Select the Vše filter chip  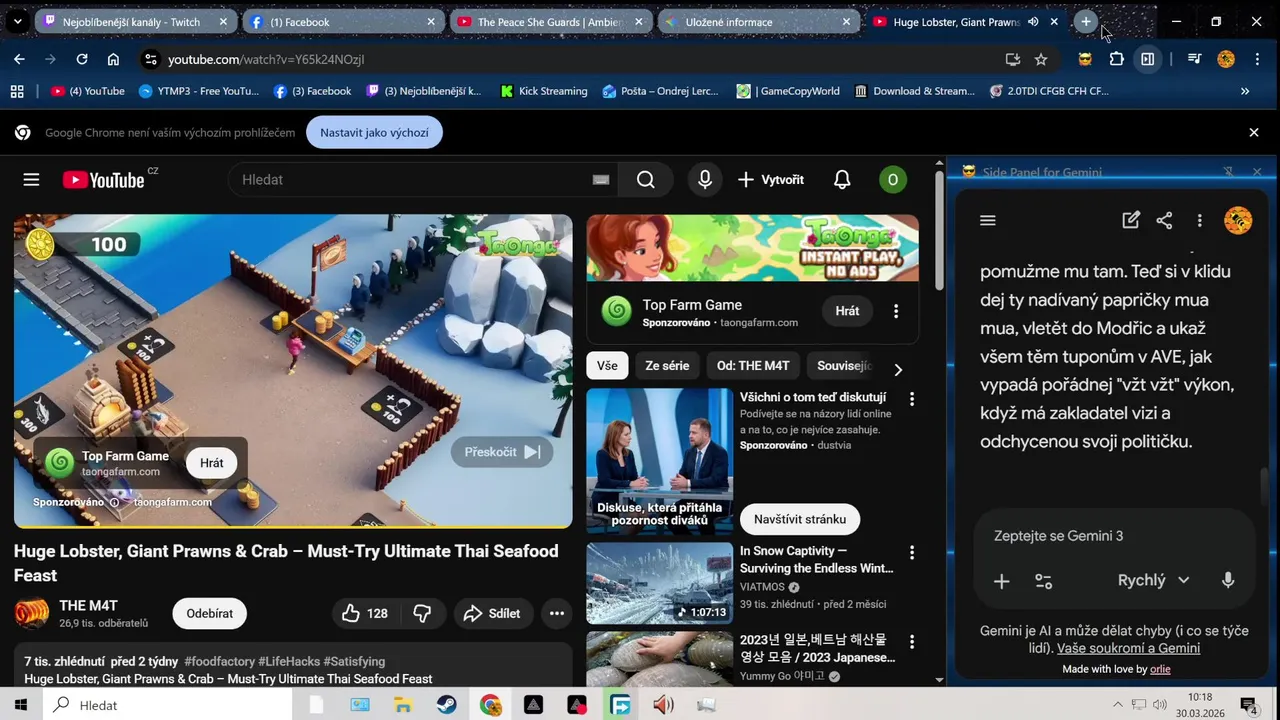608,366
